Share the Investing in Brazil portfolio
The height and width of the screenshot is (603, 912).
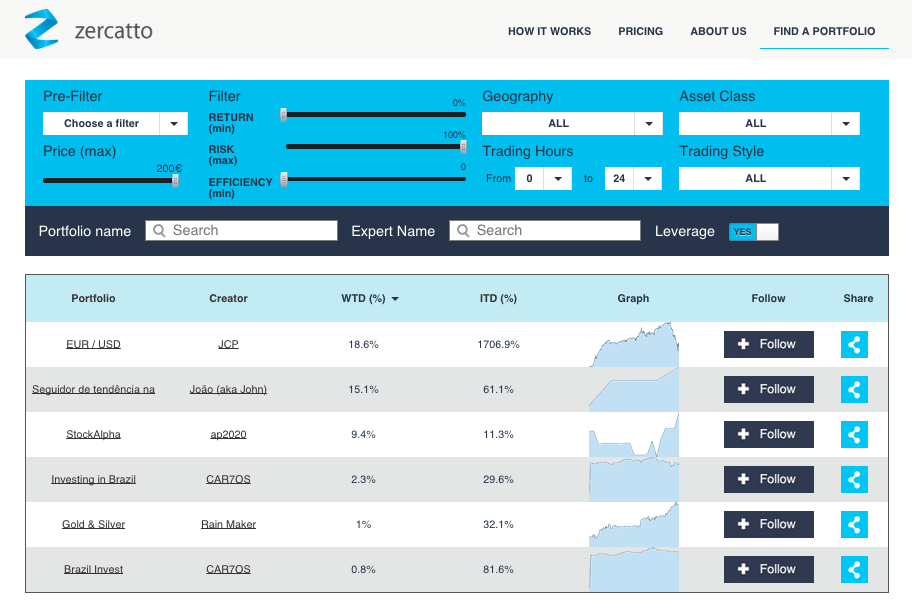(x=854, y=479)
